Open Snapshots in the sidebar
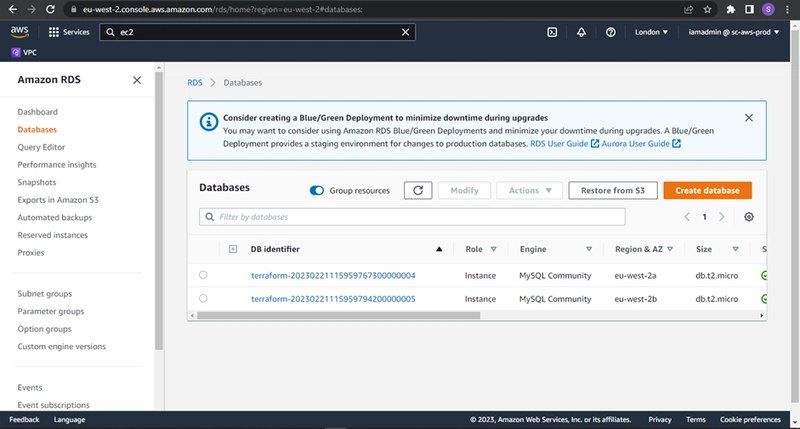 tap(37, 182)
